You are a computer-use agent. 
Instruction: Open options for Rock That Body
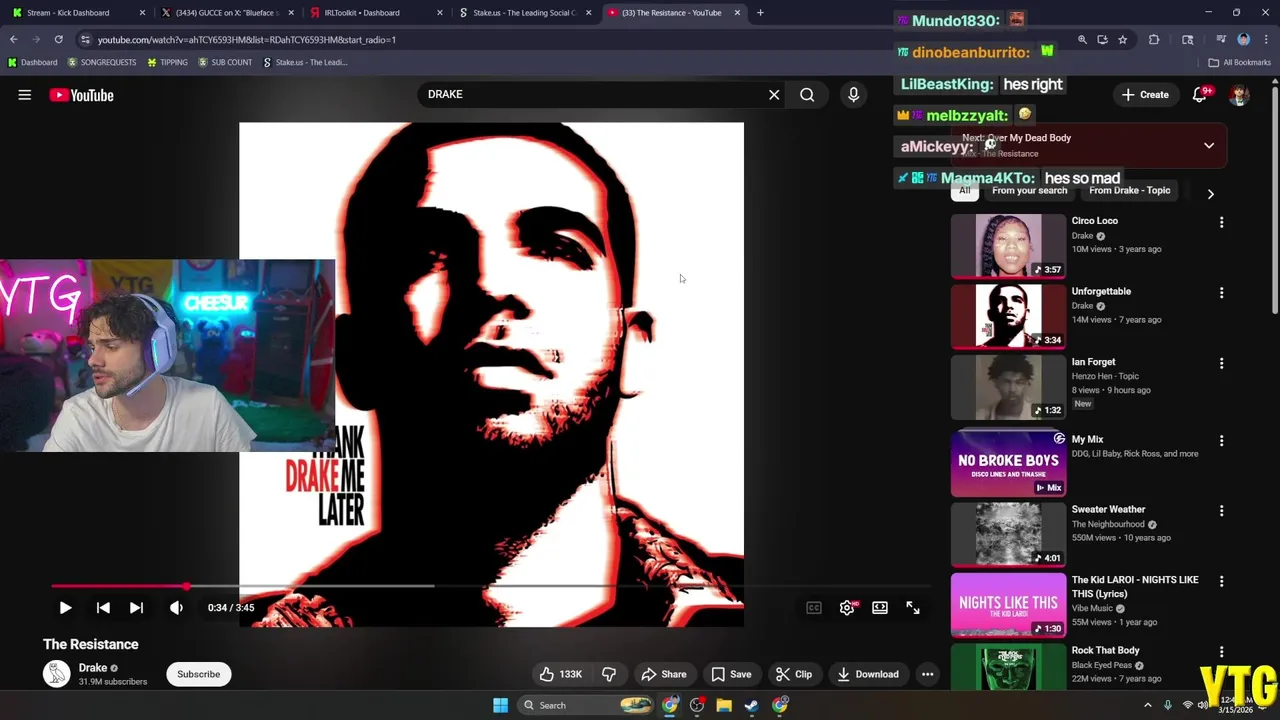pos(1221,652)
